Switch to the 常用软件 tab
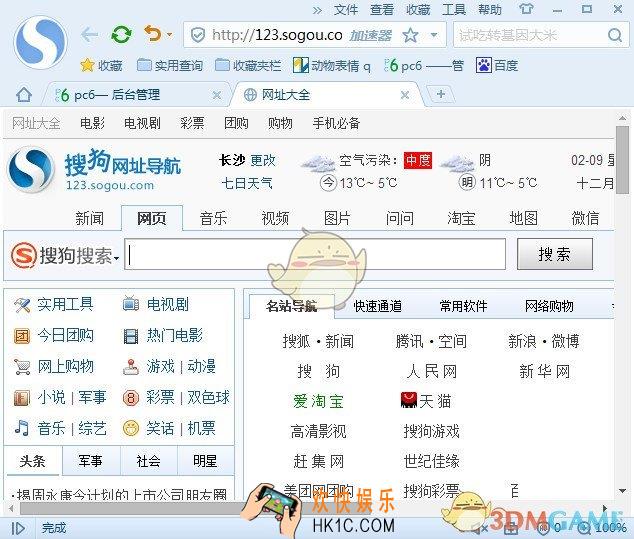This screenshot has width=634, height=539. 463,306
